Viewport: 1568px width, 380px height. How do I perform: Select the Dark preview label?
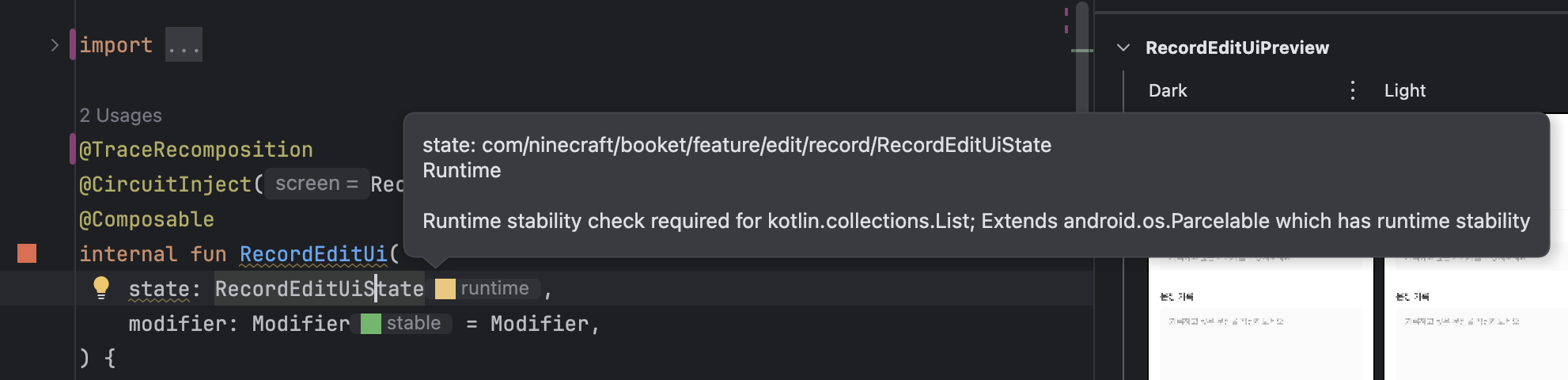pos(1168,90)
